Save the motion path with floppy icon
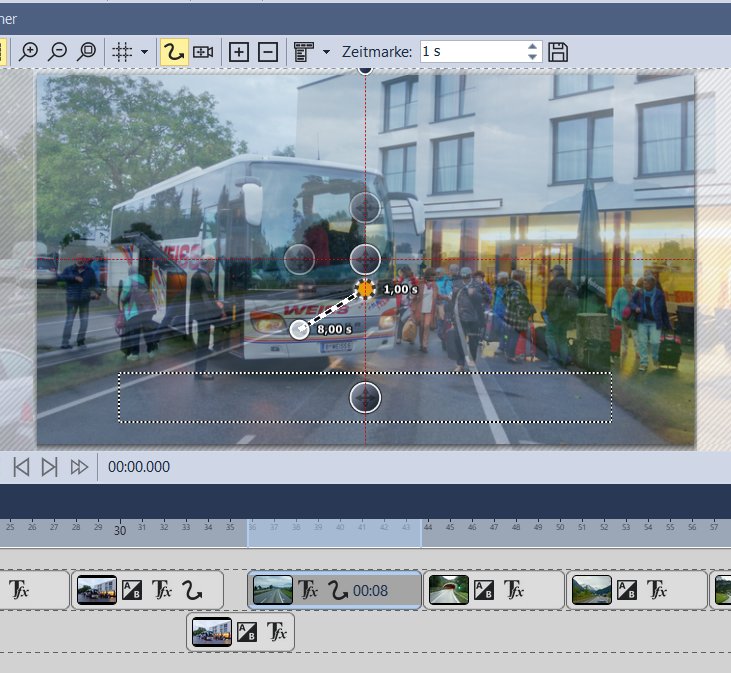 pyautogui.click(x=558, y=51)
